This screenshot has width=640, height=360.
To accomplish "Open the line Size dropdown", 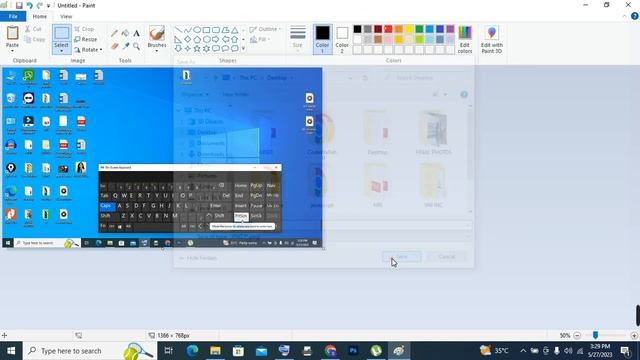I will click(298, 38).
